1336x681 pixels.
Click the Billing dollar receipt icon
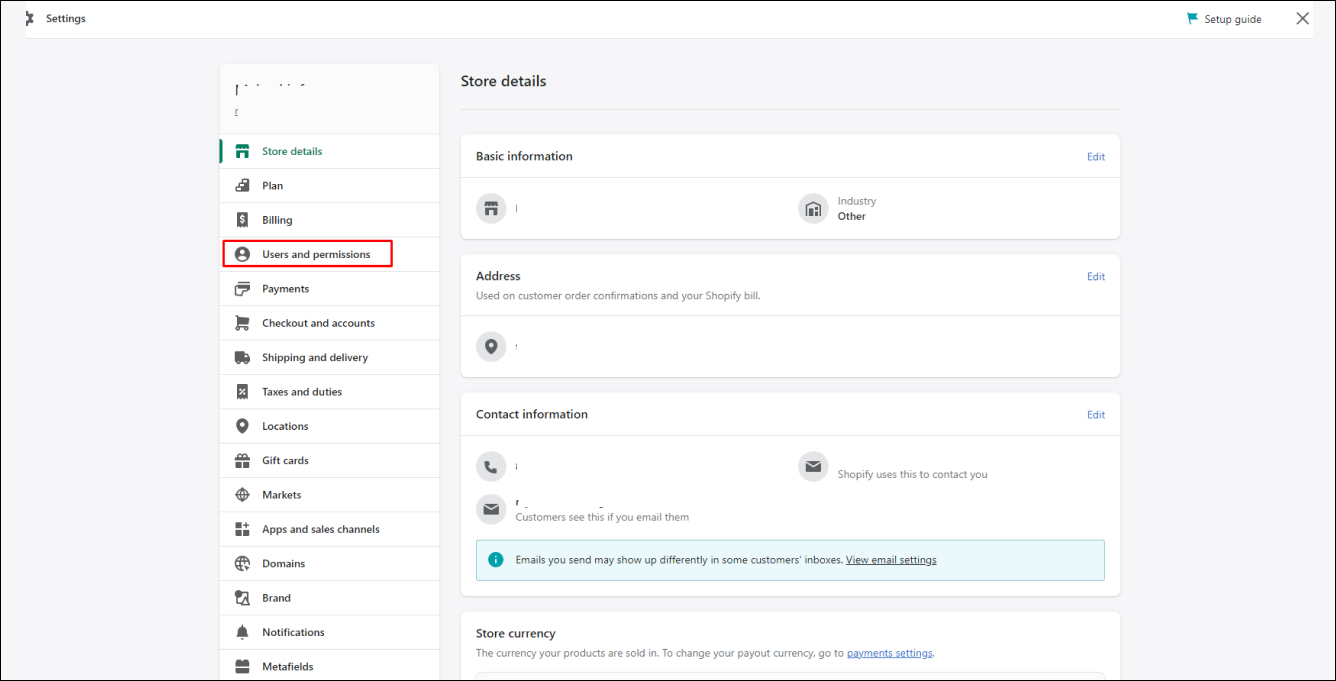242,220
